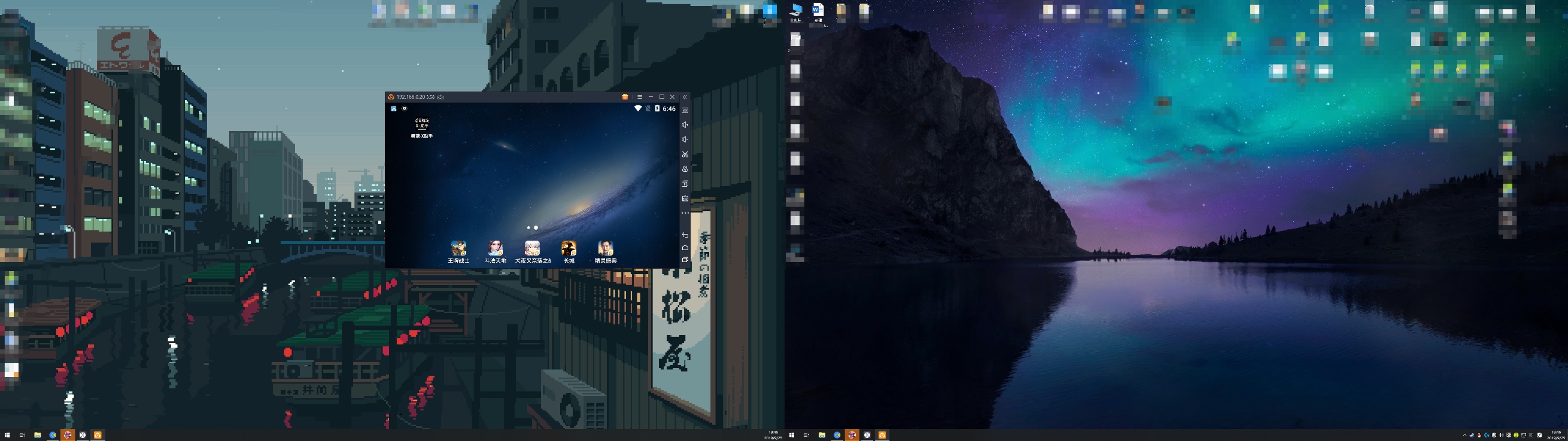Launch the 斗法天地 game app
This screenshot has width=1568, height=441.
[x=495, y=248]
